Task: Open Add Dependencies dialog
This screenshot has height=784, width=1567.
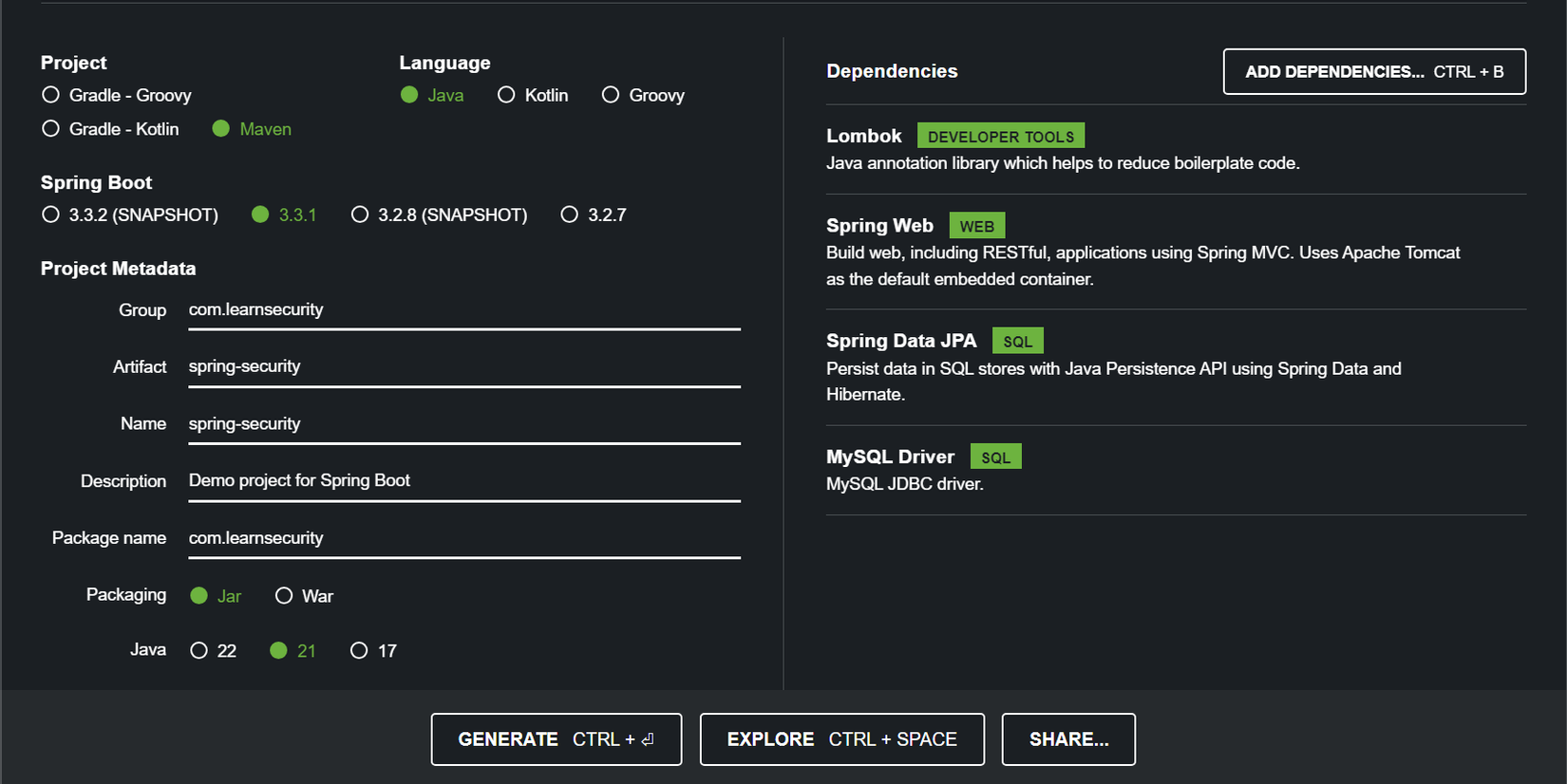Action: [x=1374, y=72]
